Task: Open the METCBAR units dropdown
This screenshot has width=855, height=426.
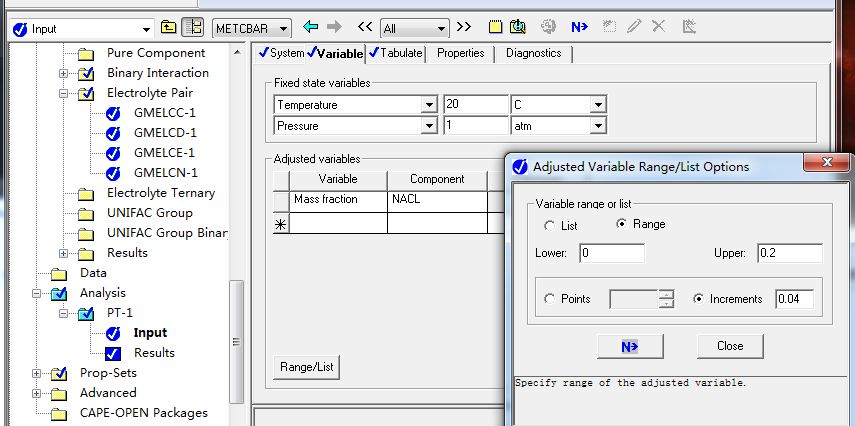Action: (284, 29)
